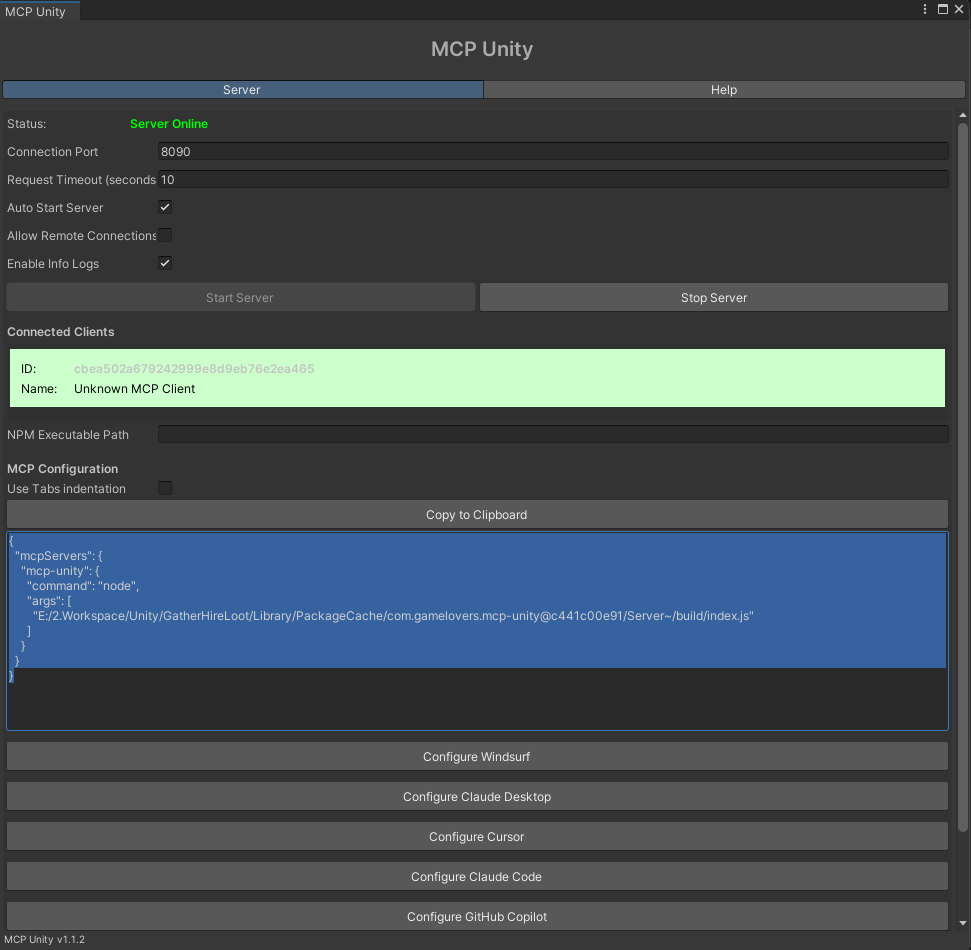The image size is (971, 950).
Task: Click the large MCP Unity title heading
Action: [482, 49]
